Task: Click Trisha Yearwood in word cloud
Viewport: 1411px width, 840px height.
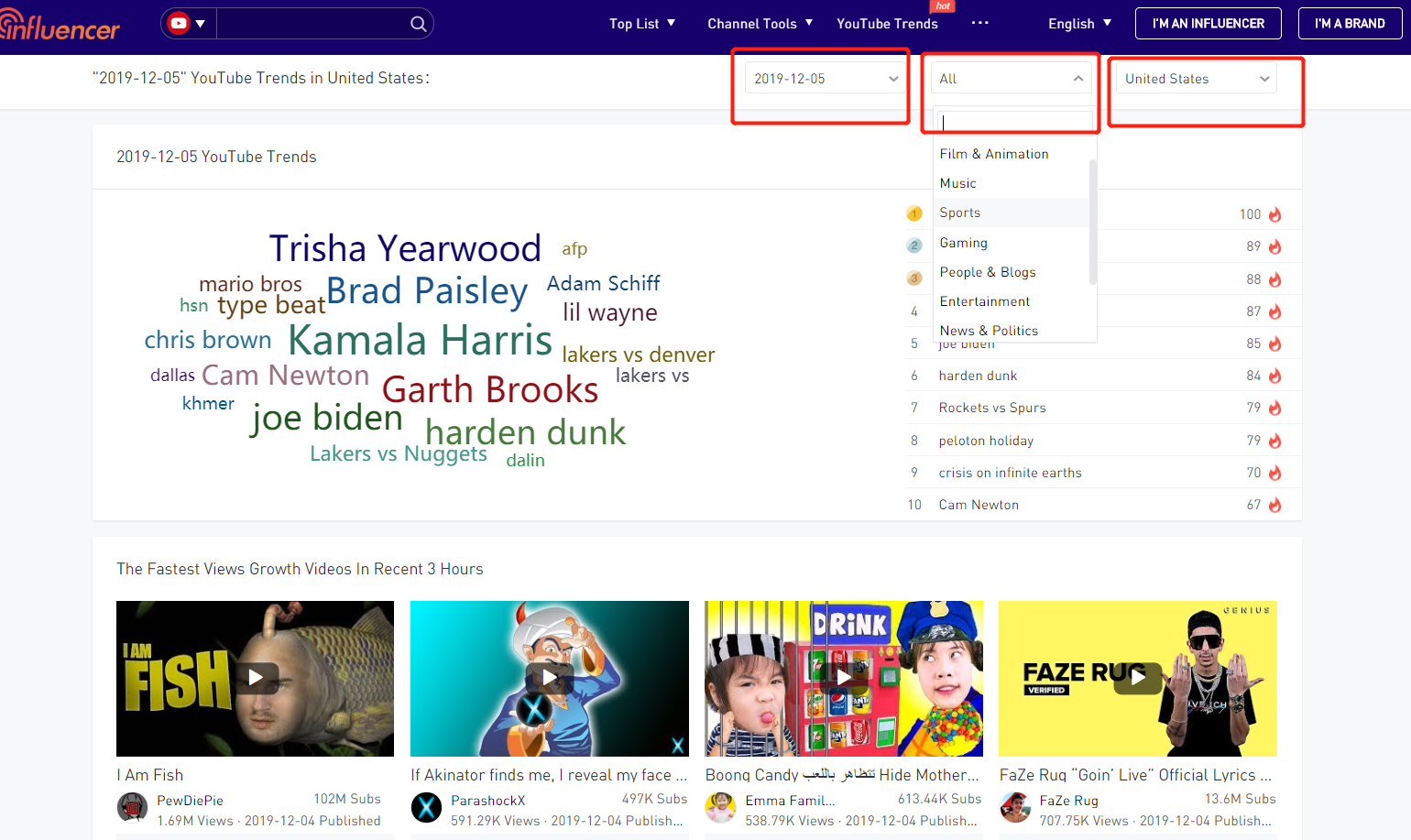Action: [x=405, y=248]
